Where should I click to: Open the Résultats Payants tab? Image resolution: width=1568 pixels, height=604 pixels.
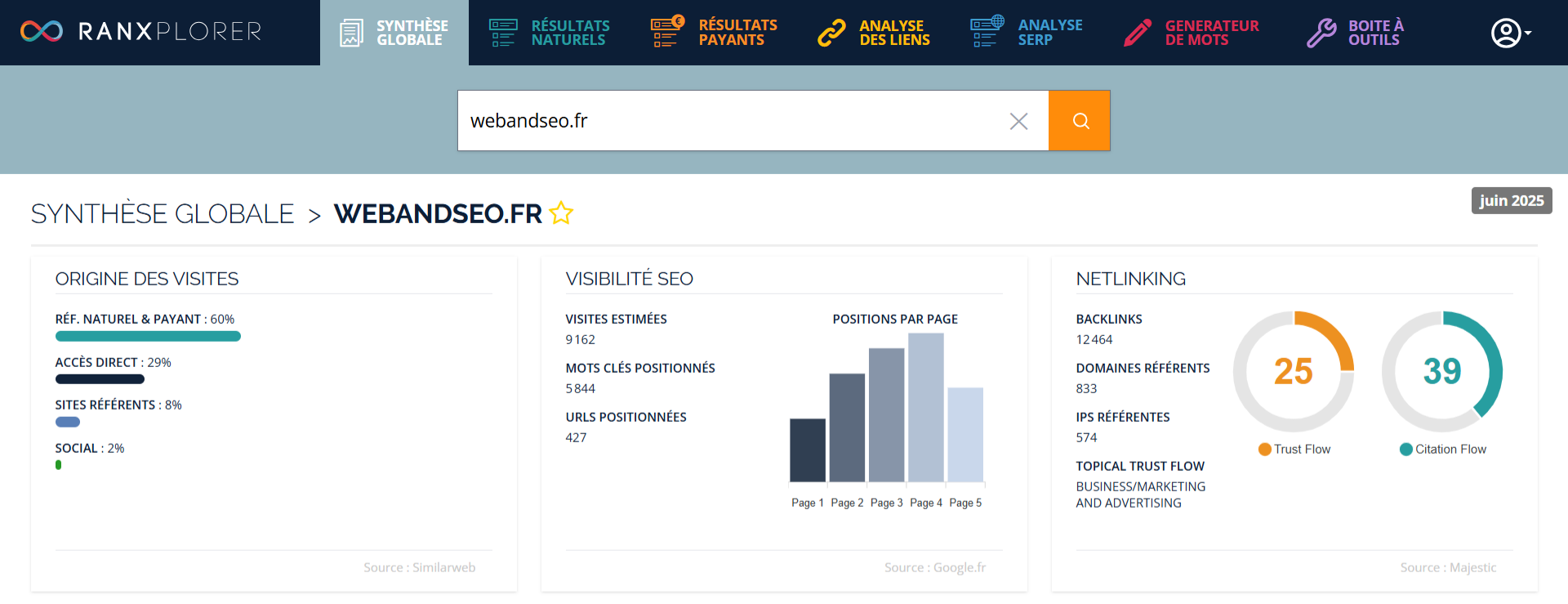point(715,33)
